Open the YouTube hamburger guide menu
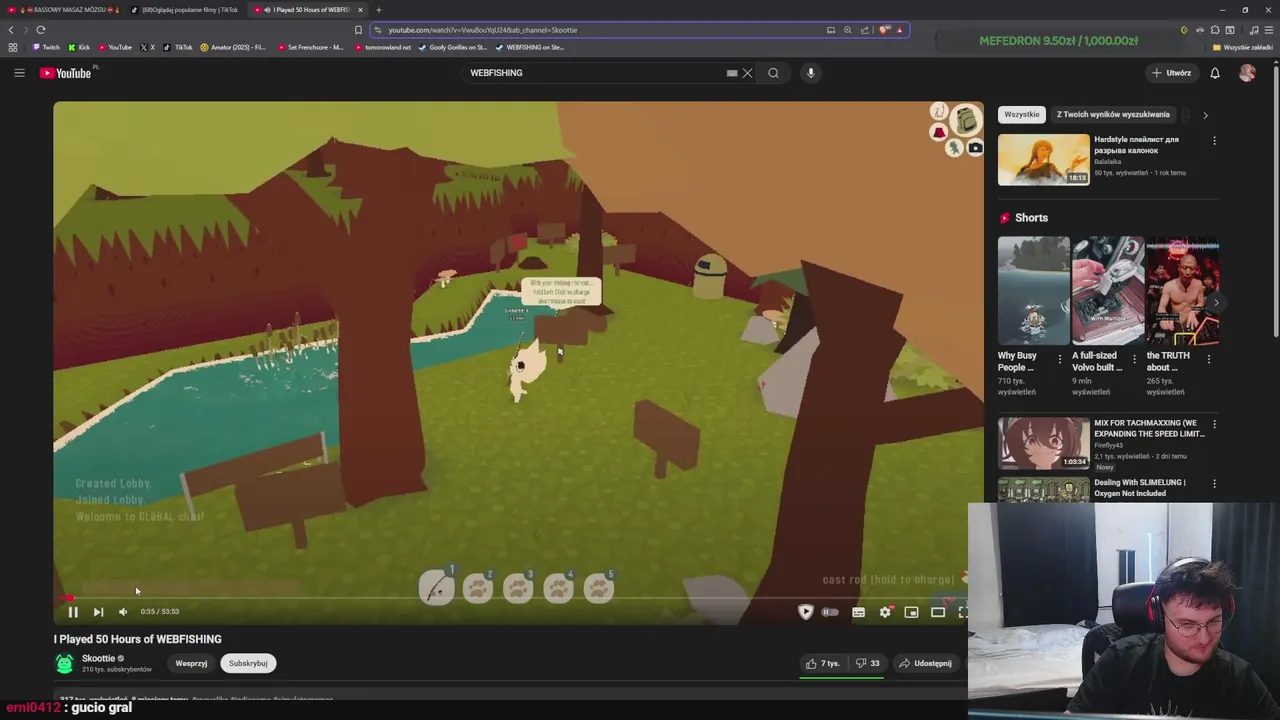 tap(19, 73)
